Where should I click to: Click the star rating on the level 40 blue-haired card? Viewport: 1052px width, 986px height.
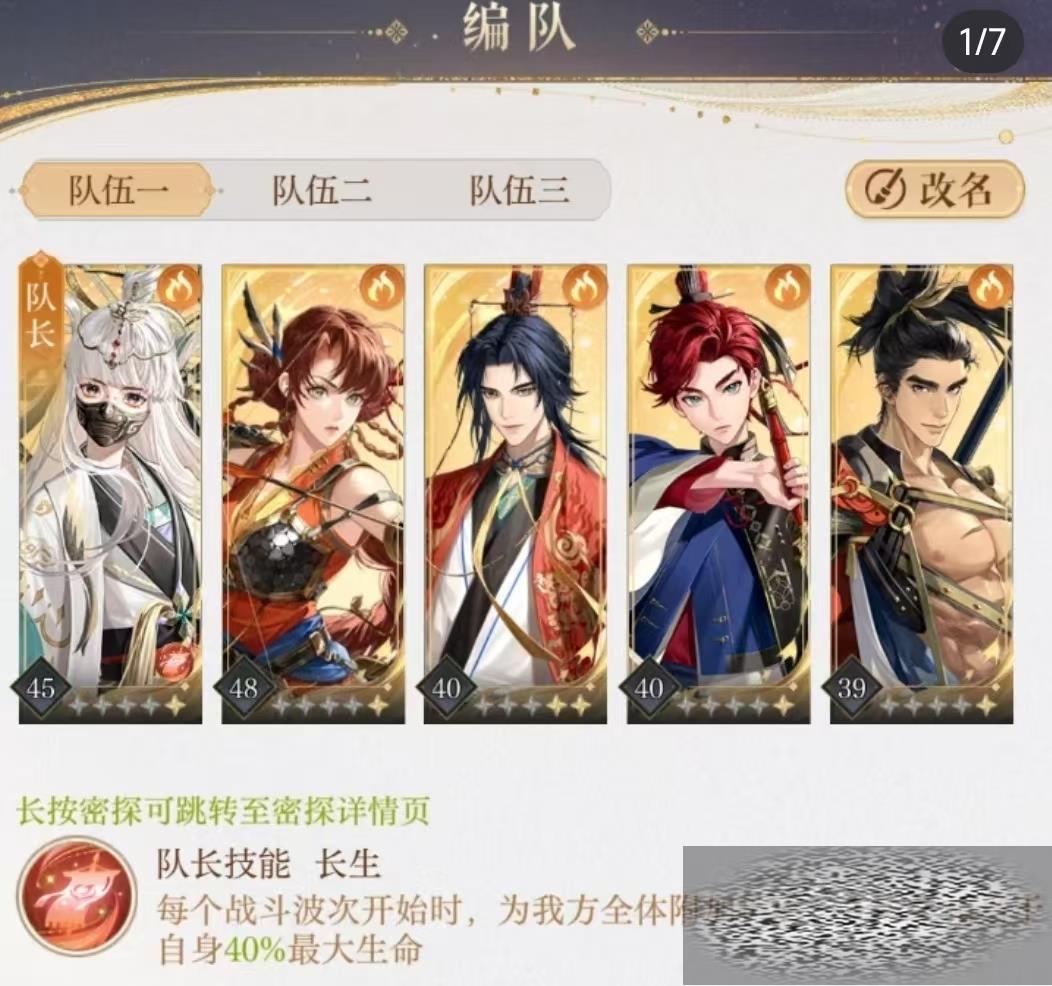coord(531,706)
